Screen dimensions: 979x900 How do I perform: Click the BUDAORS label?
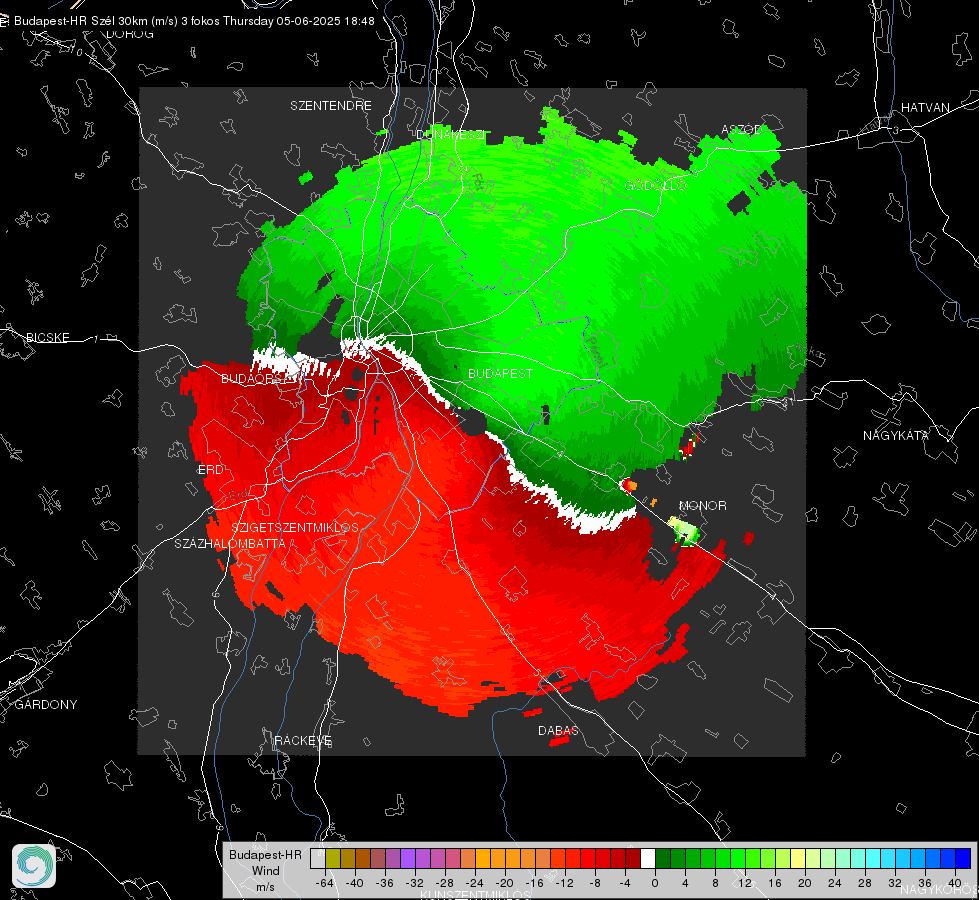(x=256, y=379)
